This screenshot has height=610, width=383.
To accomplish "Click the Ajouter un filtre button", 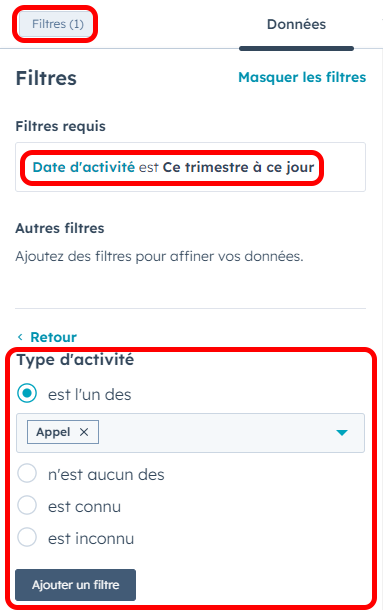I will coord(76,585).
